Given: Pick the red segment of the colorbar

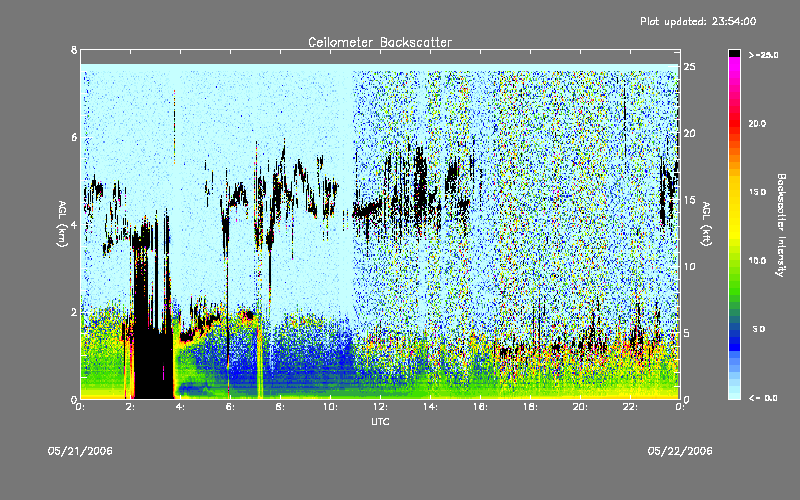Looking at the screenshot, I should coord(734,122).
